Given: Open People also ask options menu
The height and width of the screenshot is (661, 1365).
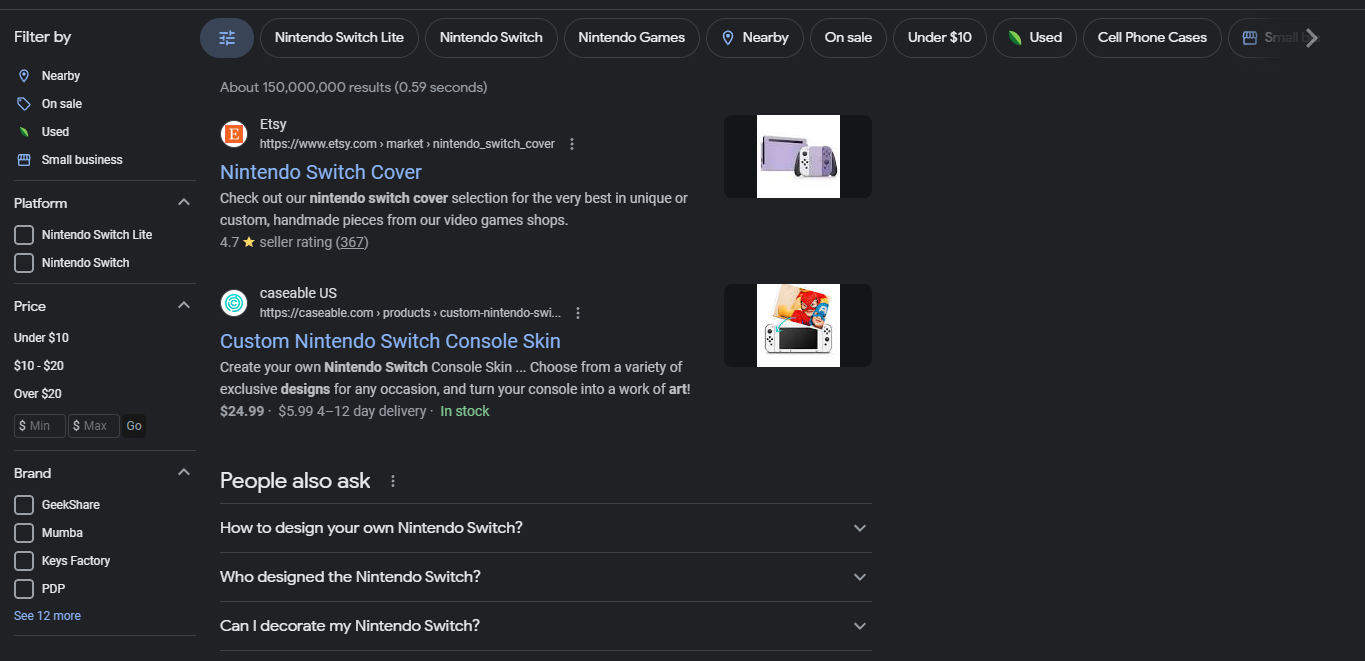Looking at the screenshot, I should pyautogui.click(x=393, y=482).
